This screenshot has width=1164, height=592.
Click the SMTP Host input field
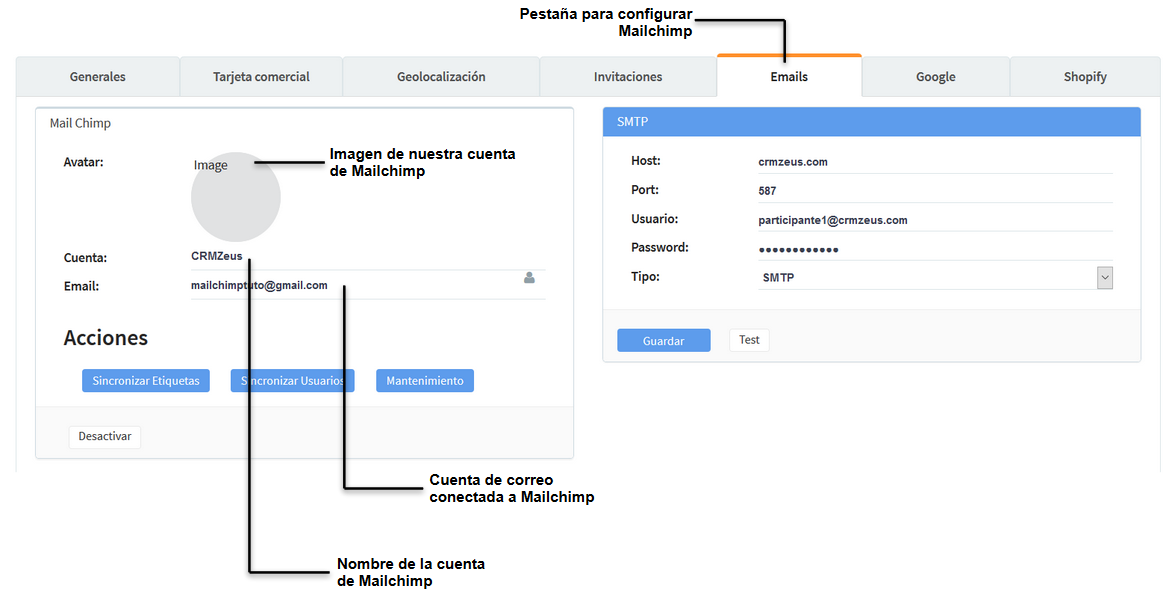[935, 162]
